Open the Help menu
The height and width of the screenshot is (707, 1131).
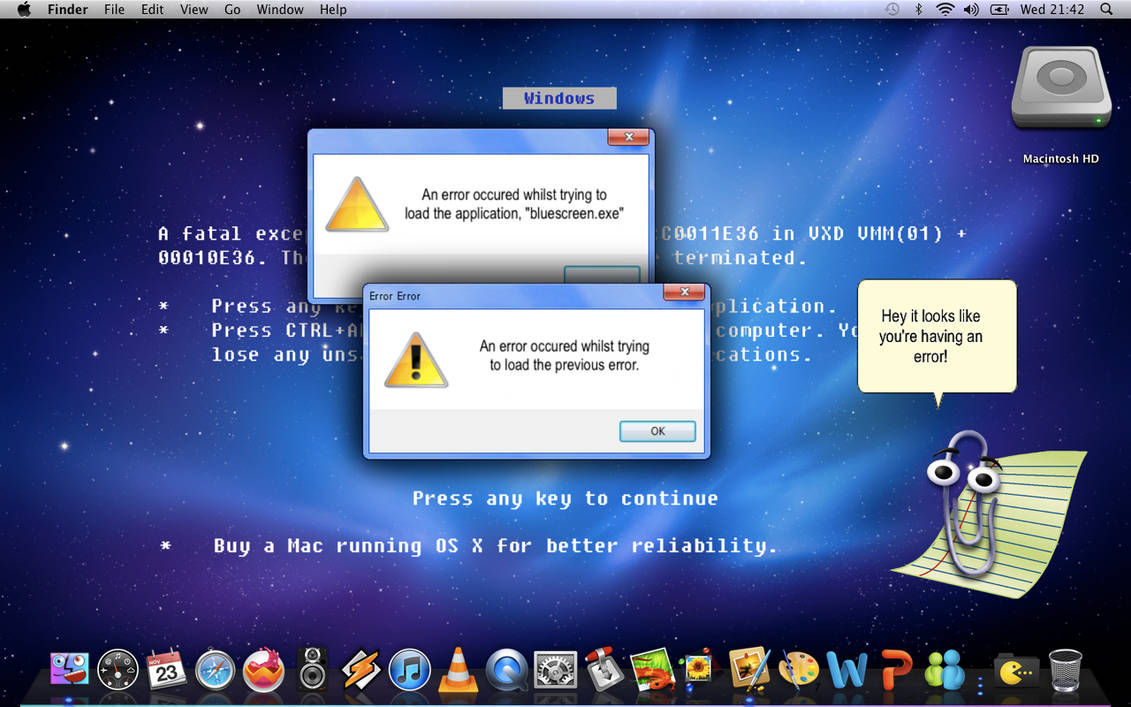tap(333, 9)
